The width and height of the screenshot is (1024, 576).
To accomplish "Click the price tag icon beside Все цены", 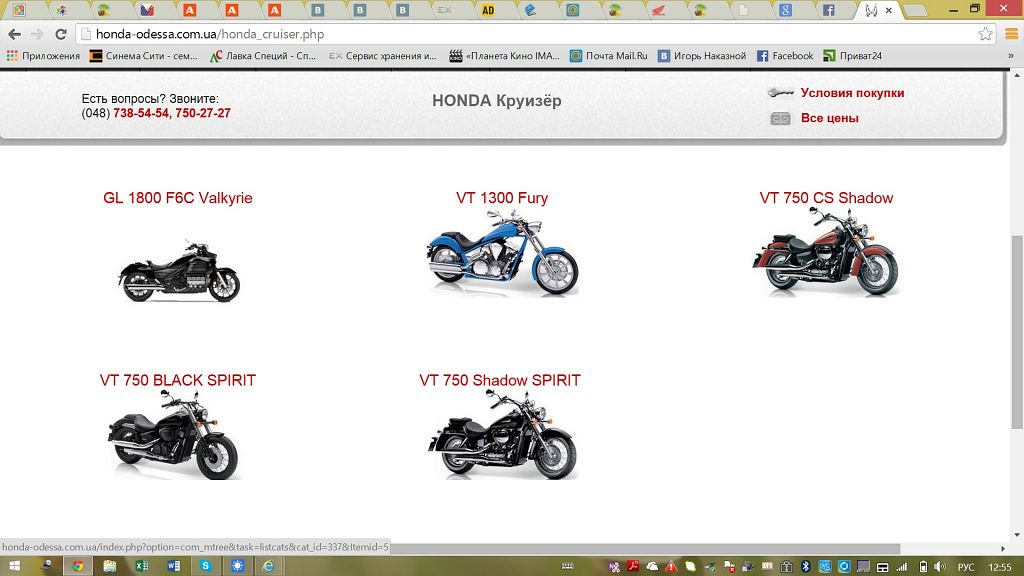I will coord(780,118).
